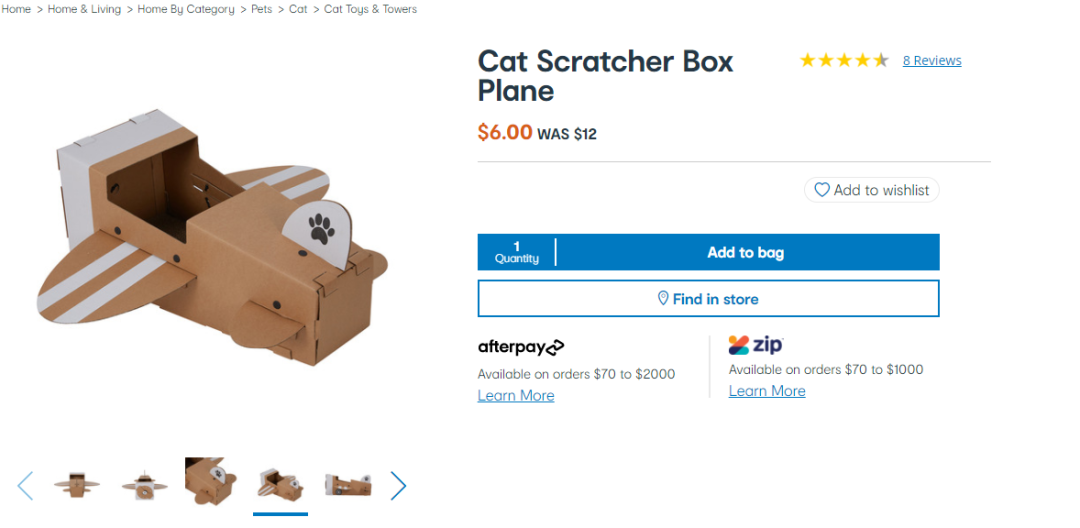Click the left carousel arrow under the product image
The image size is (1080, 528).
[x=25, y=486]
